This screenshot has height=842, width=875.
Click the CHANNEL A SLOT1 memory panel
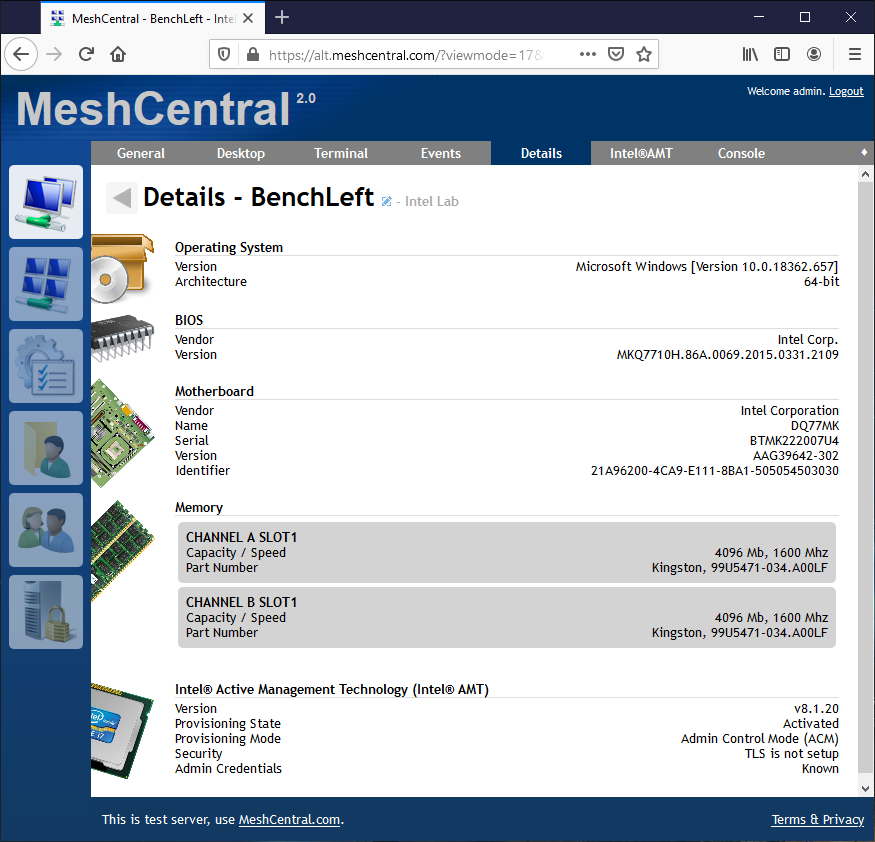507,552
